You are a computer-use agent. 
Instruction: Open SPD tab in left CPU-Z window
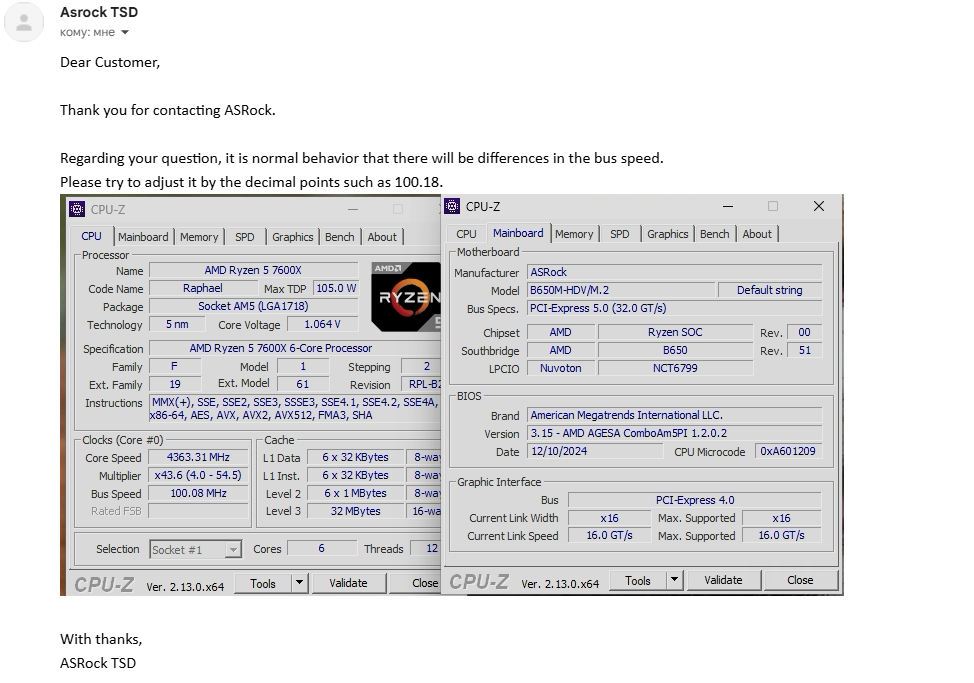pyautogui.click(x=245, y=237)
